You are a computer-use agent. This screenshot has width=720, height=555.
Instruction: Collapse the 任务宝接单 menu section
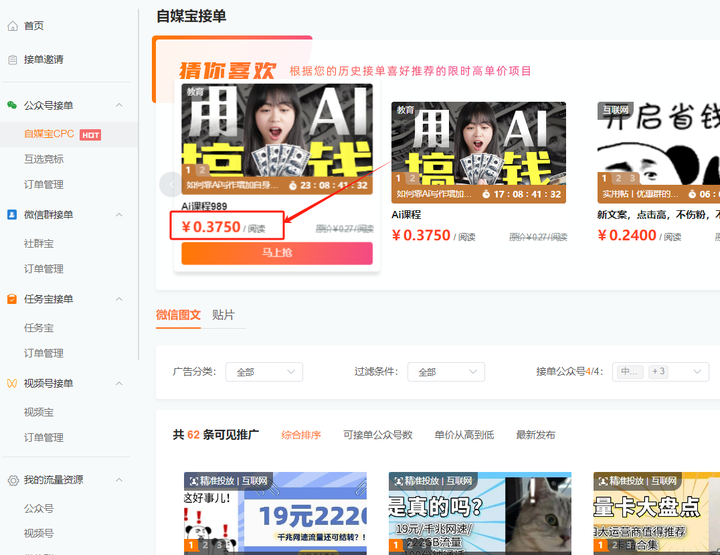tap(119, 299)
